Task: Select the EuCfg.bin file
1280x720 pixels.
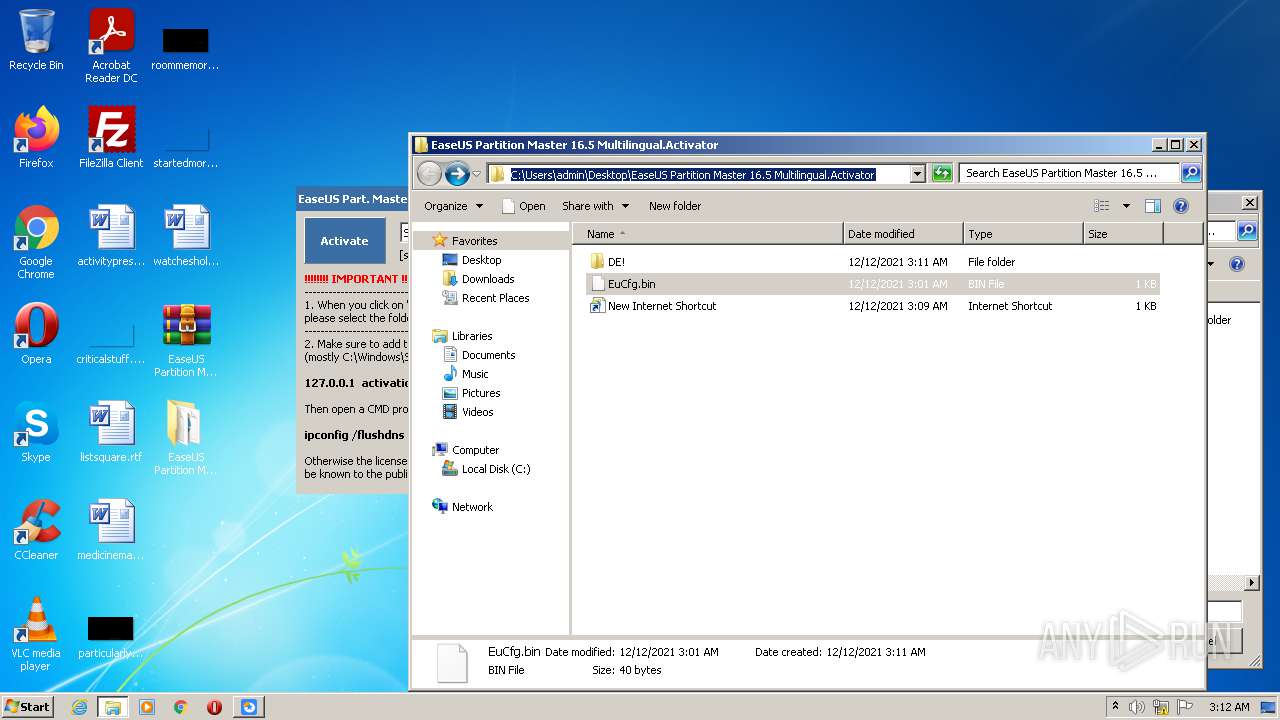Action: point(872,284)
